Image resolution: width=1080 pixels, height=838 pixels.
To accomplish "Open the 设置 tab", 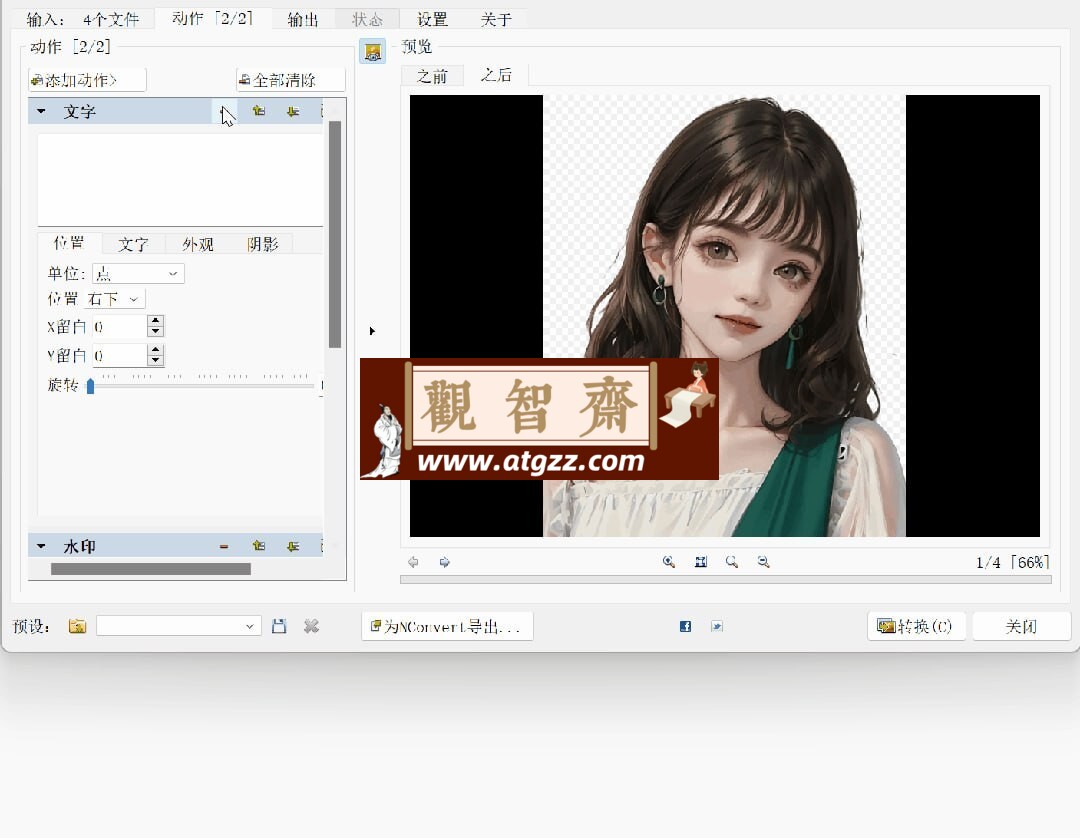I will point(433,19).
